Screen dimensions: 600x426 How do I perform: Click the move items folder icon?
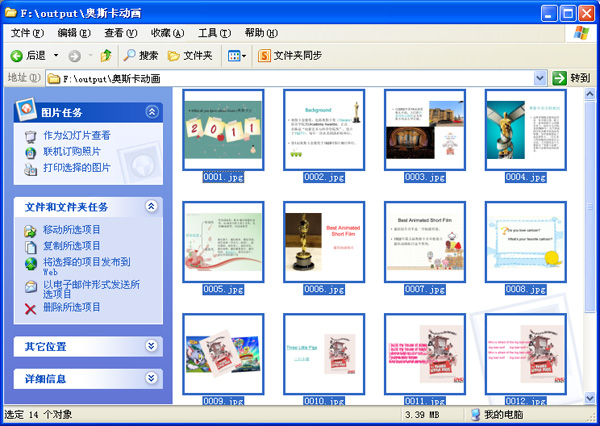[30, 231]
